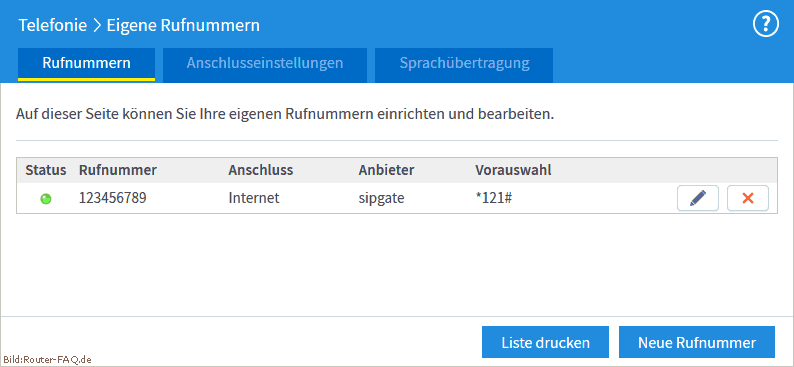Select the Status column header
Image resolution: width=794 pixels, height=367 pixels.
coord(46,171)
